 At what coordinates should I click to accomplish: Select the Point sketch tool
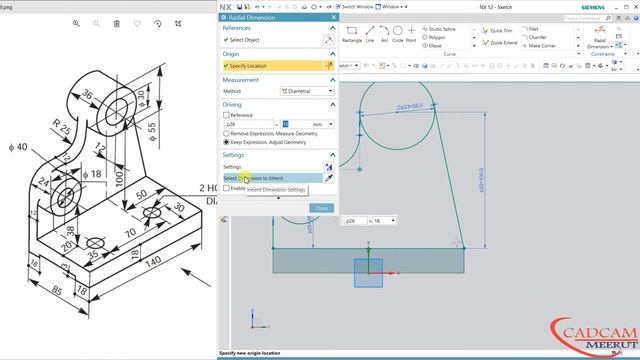pos(411,34)
